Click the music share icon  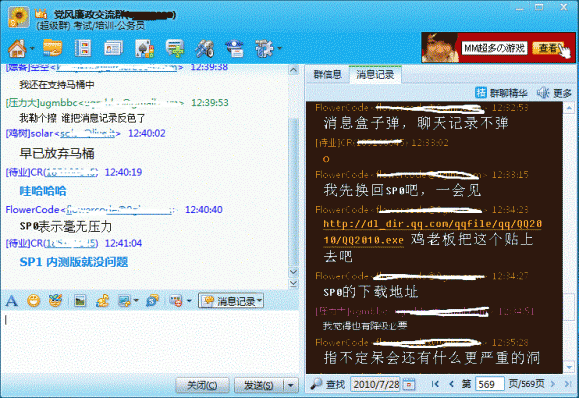102,301
